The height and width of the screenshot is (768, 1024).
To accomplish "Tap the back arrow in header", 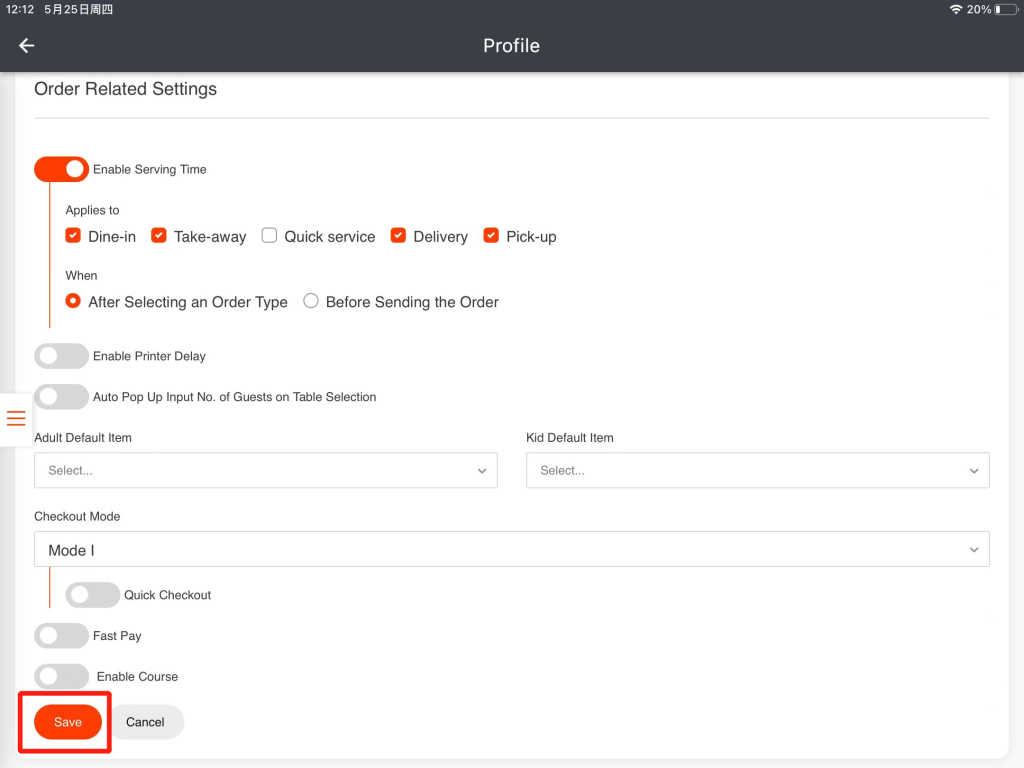I will [x=27, y=46].
